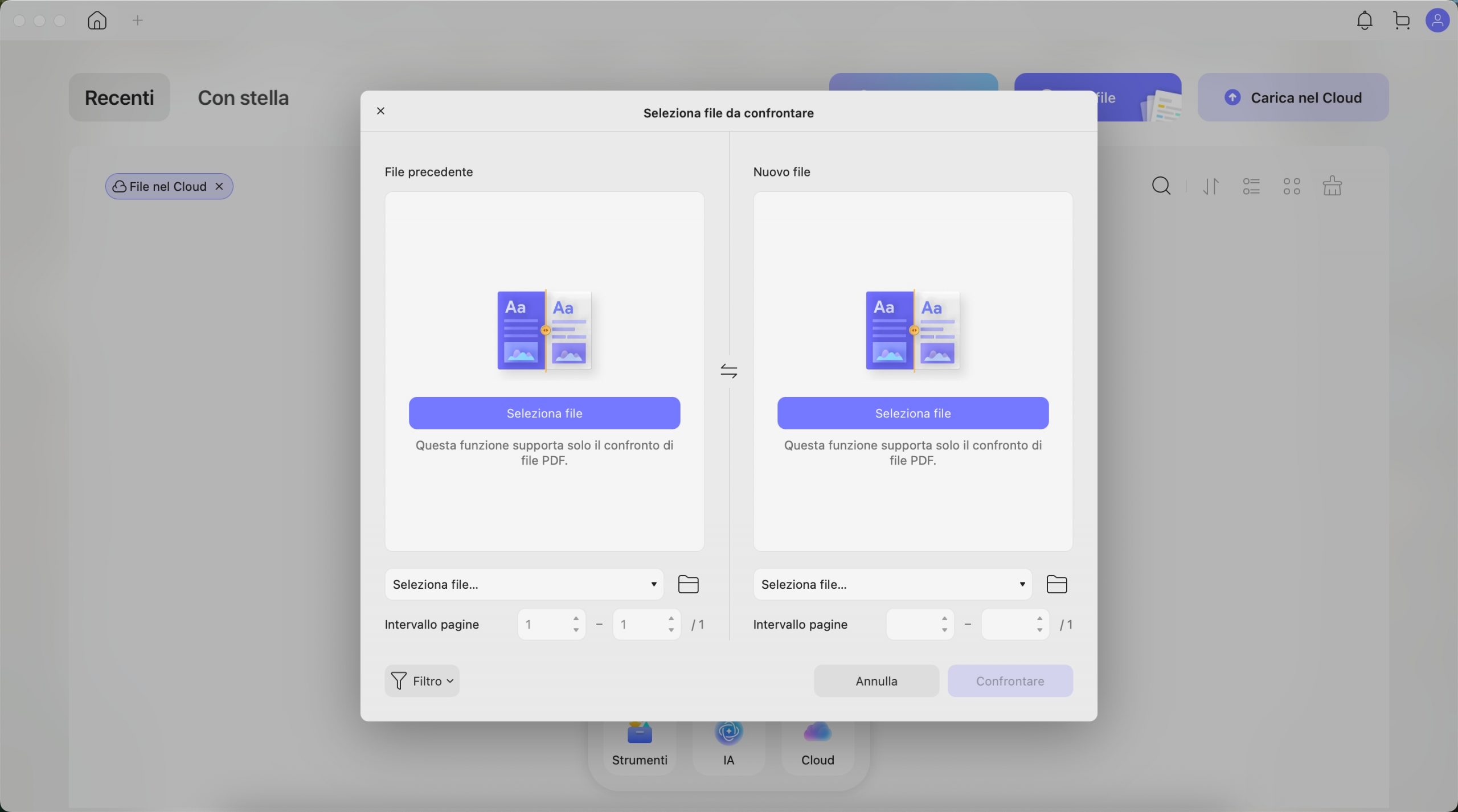This screenshot has height=812, width=1458.
Task: Open IA in the bottom dock
Action: (x=729, y=746)
